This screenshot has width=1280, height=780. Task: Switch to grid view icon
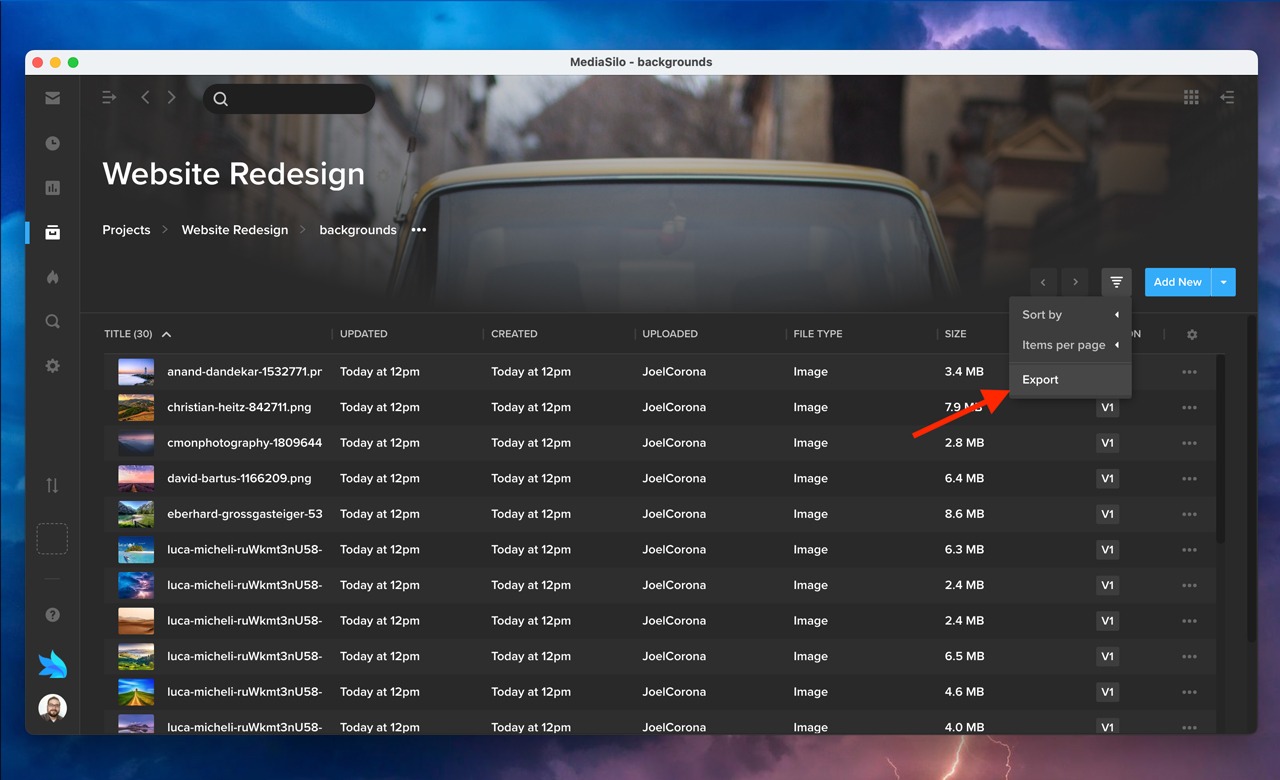tap(1191, 97)
